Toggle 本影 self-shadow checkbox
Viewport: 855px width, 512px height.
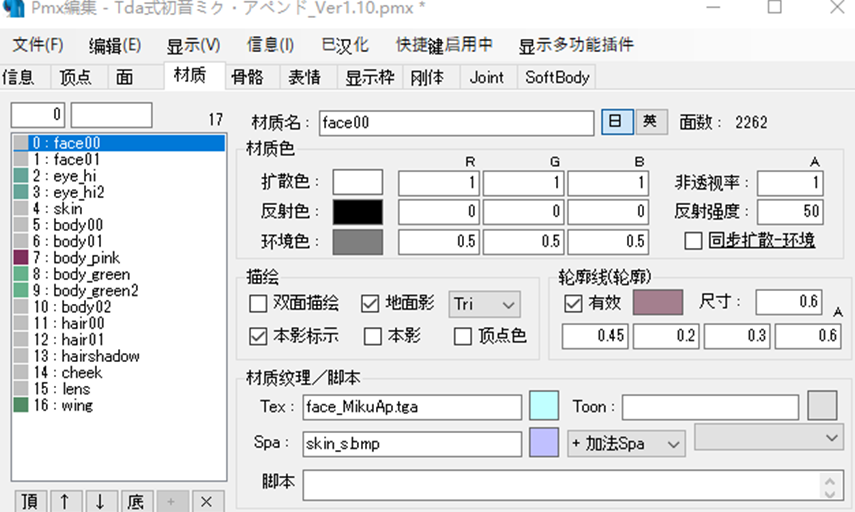pyautogui.click(x=373, y=336)
